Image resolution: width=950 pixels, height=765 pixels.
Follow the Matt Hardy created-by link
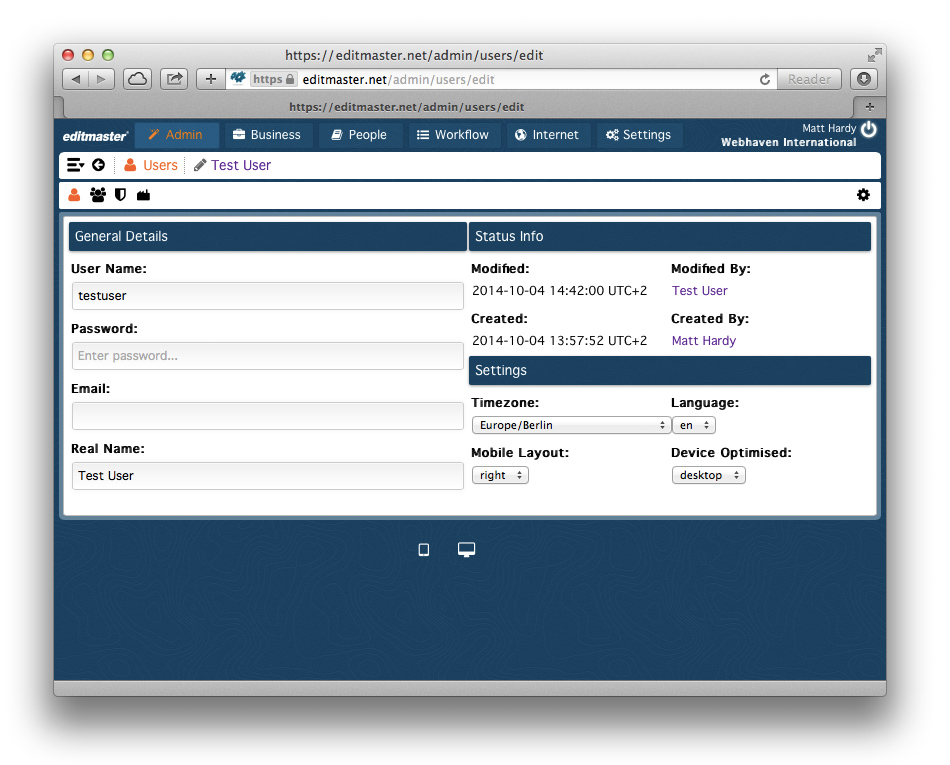pyautogui.click(x=703, y=341)
